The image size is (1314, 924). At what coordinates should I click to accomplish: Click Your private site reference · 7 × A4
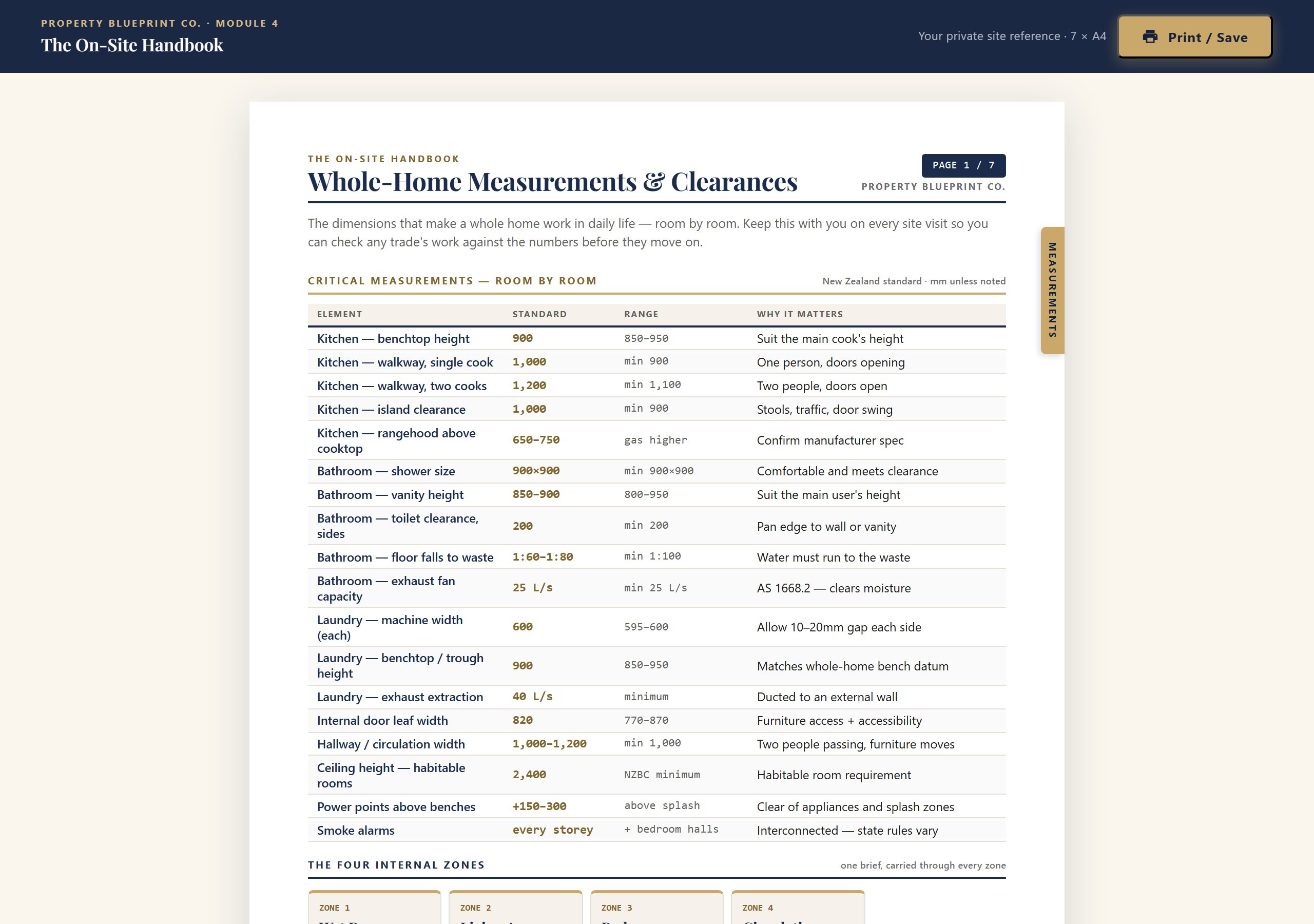coord(1012,36)
